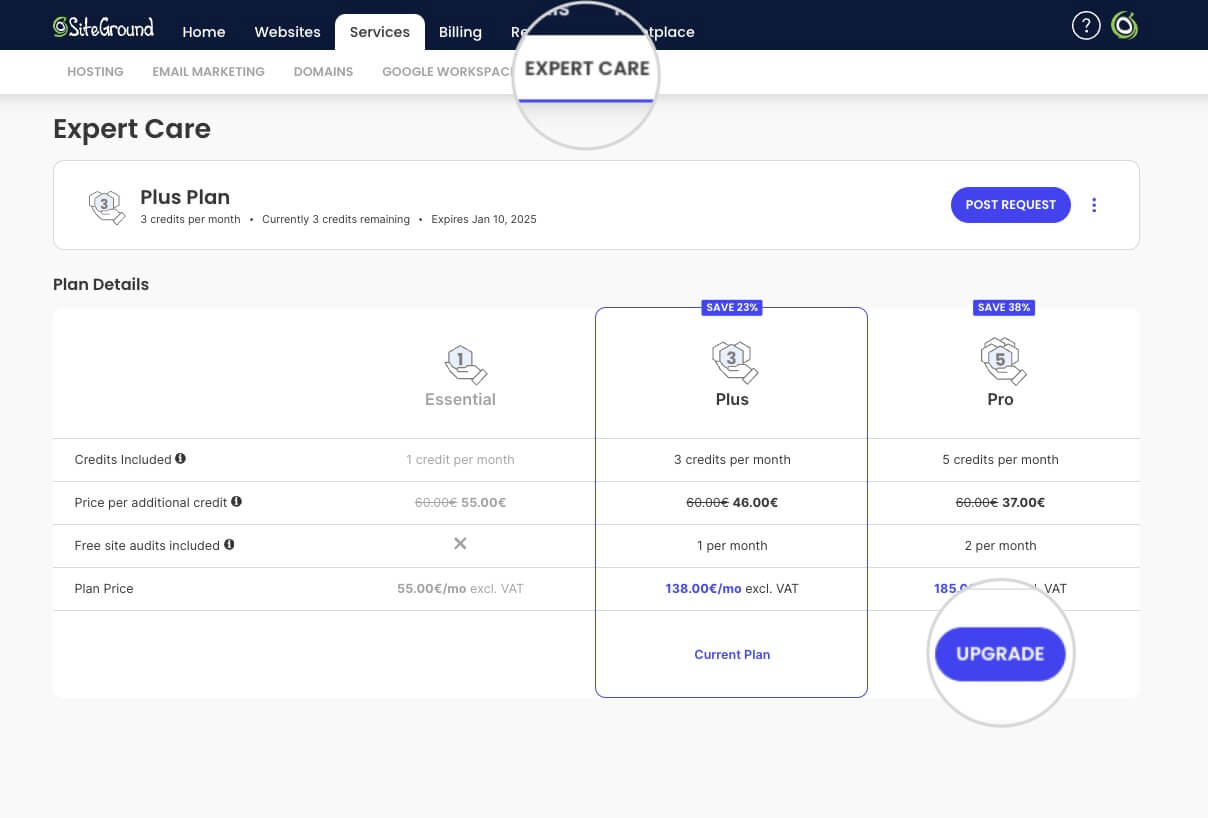Click the 55.00€/mo plan price
The image size is (1208, 818).
click(x=432, y=589)
